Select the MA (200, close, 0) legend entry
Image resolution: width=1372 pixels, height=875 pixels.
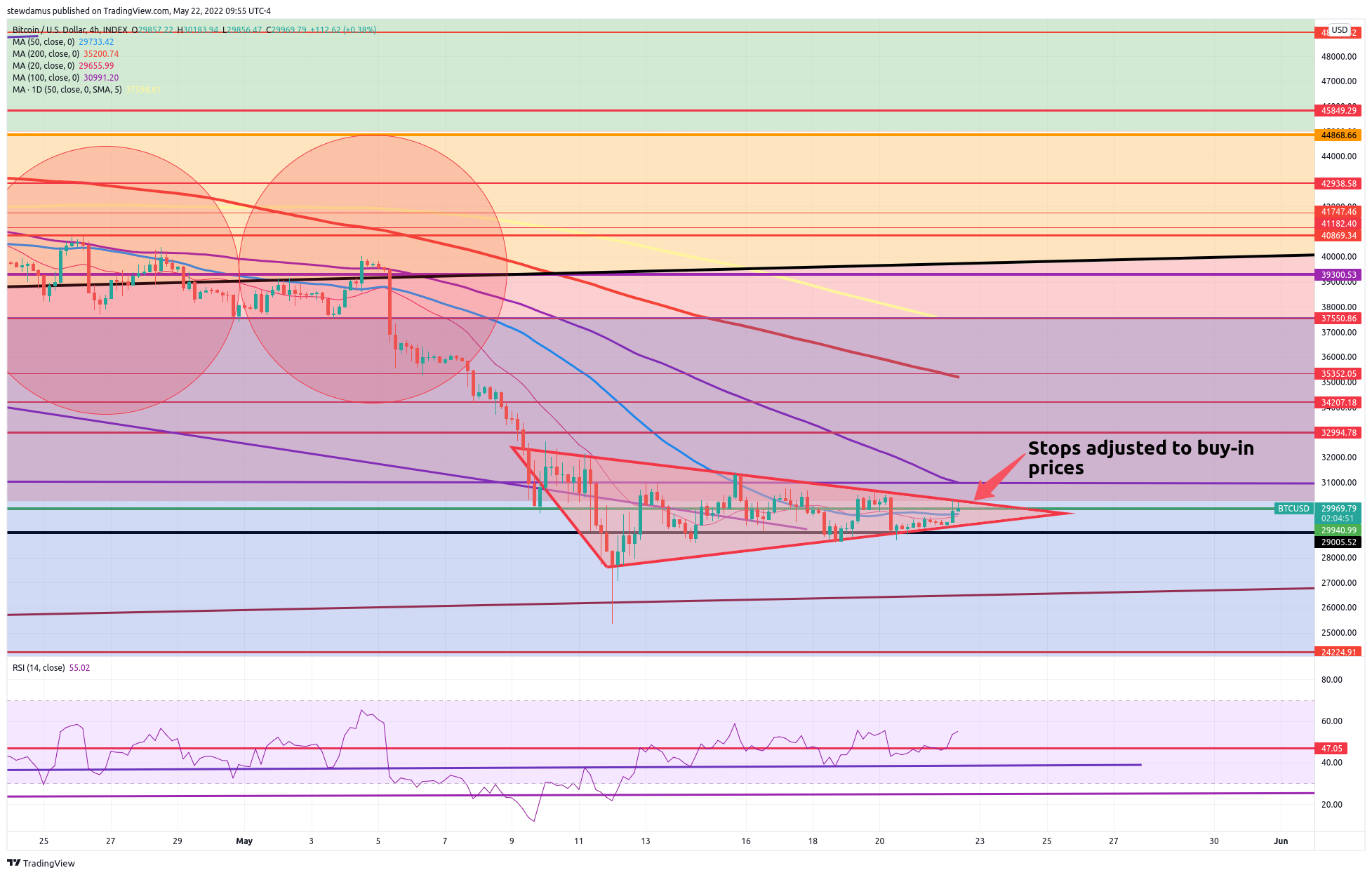click(x=46, y=54)
